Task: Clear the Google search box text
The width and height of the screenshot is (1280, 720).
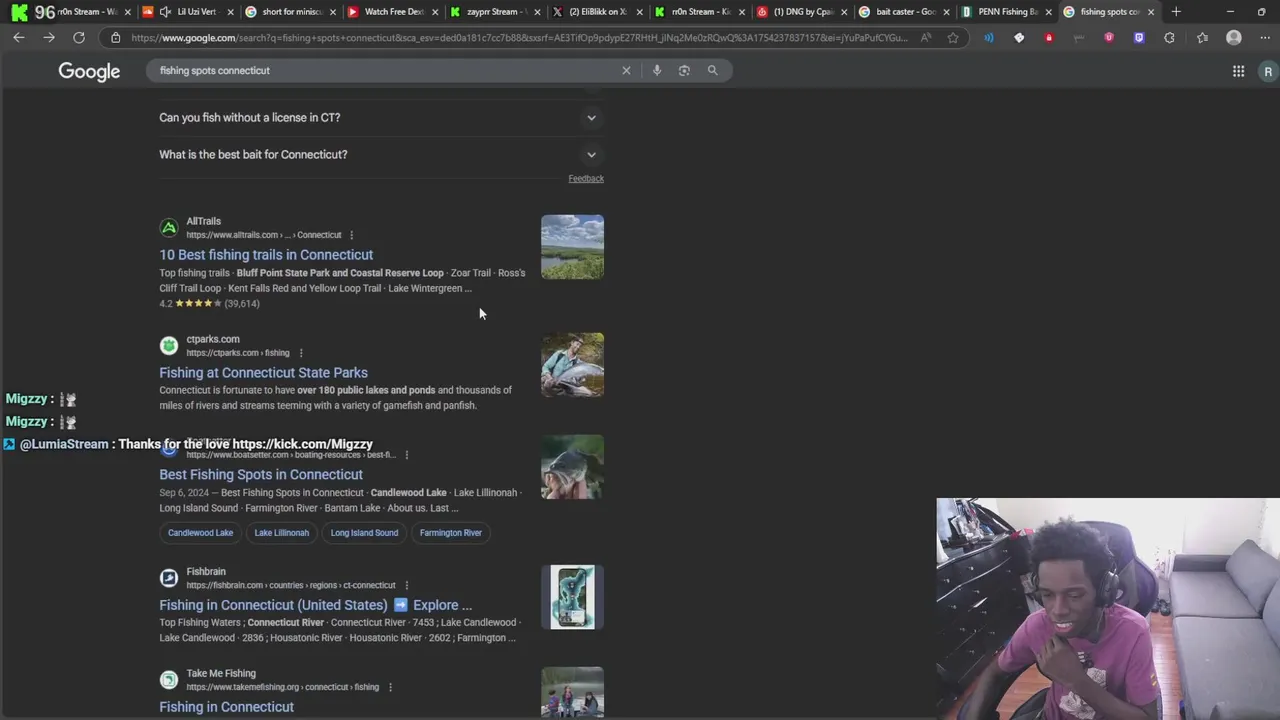Action: click(626, 70)
